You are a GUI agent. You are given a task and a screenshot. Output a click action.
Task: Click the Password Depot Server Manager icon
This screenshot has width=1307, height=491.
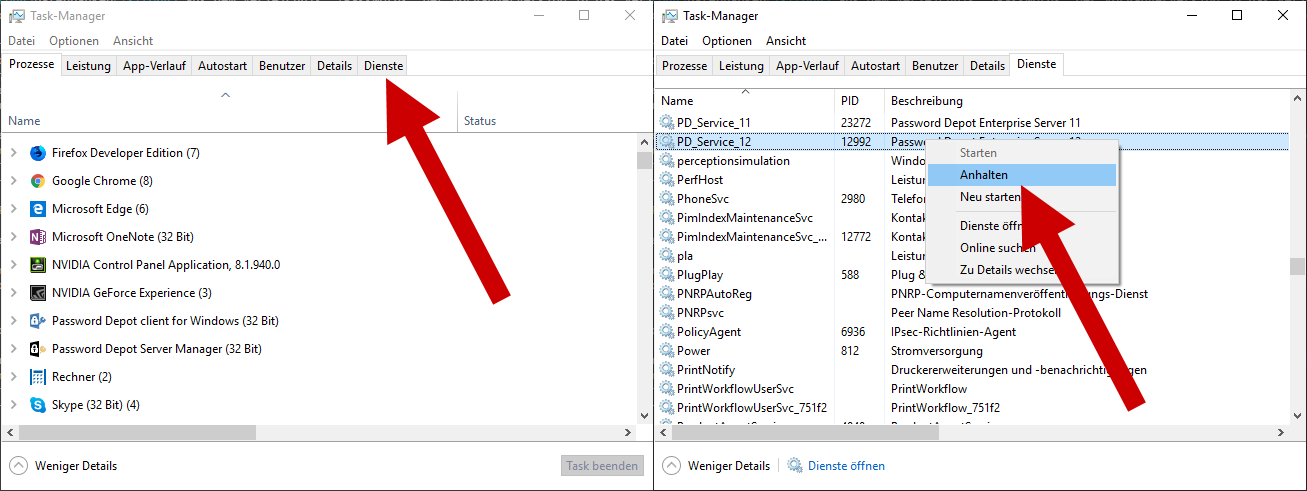[38, 349]
